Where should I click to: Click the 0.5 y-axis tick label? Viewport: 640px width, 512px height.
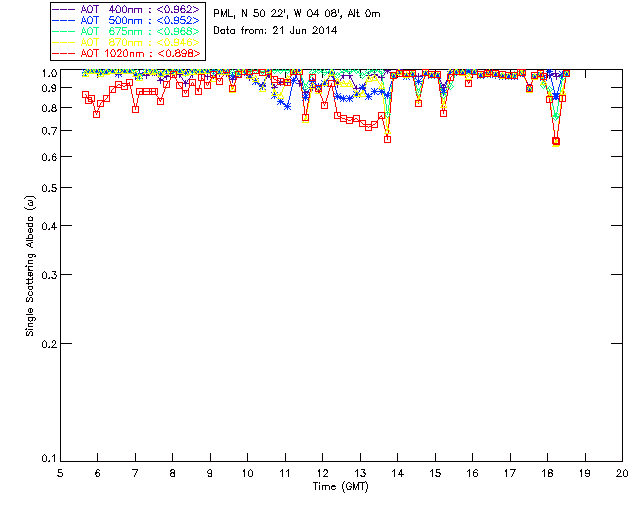point(49,188)
